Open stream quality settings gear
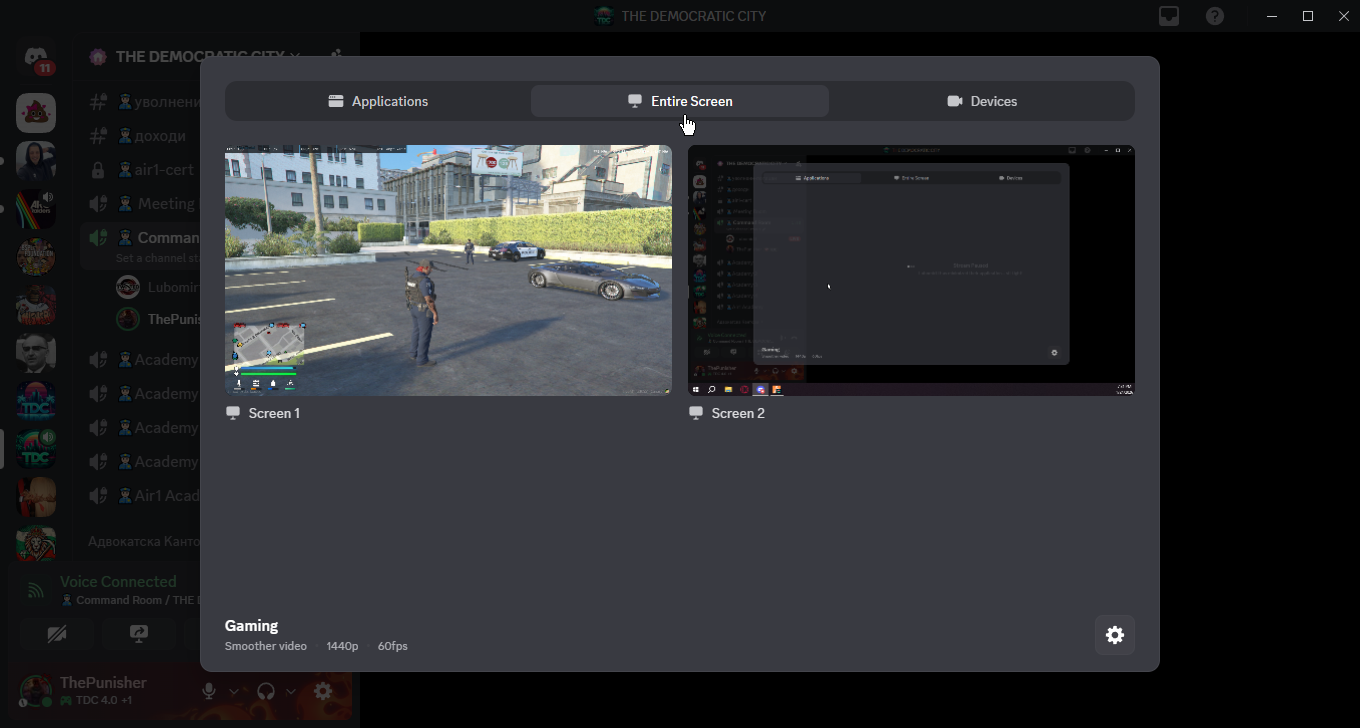The width and height of the screenshot is (1360, 728). tap(1115, 635)
